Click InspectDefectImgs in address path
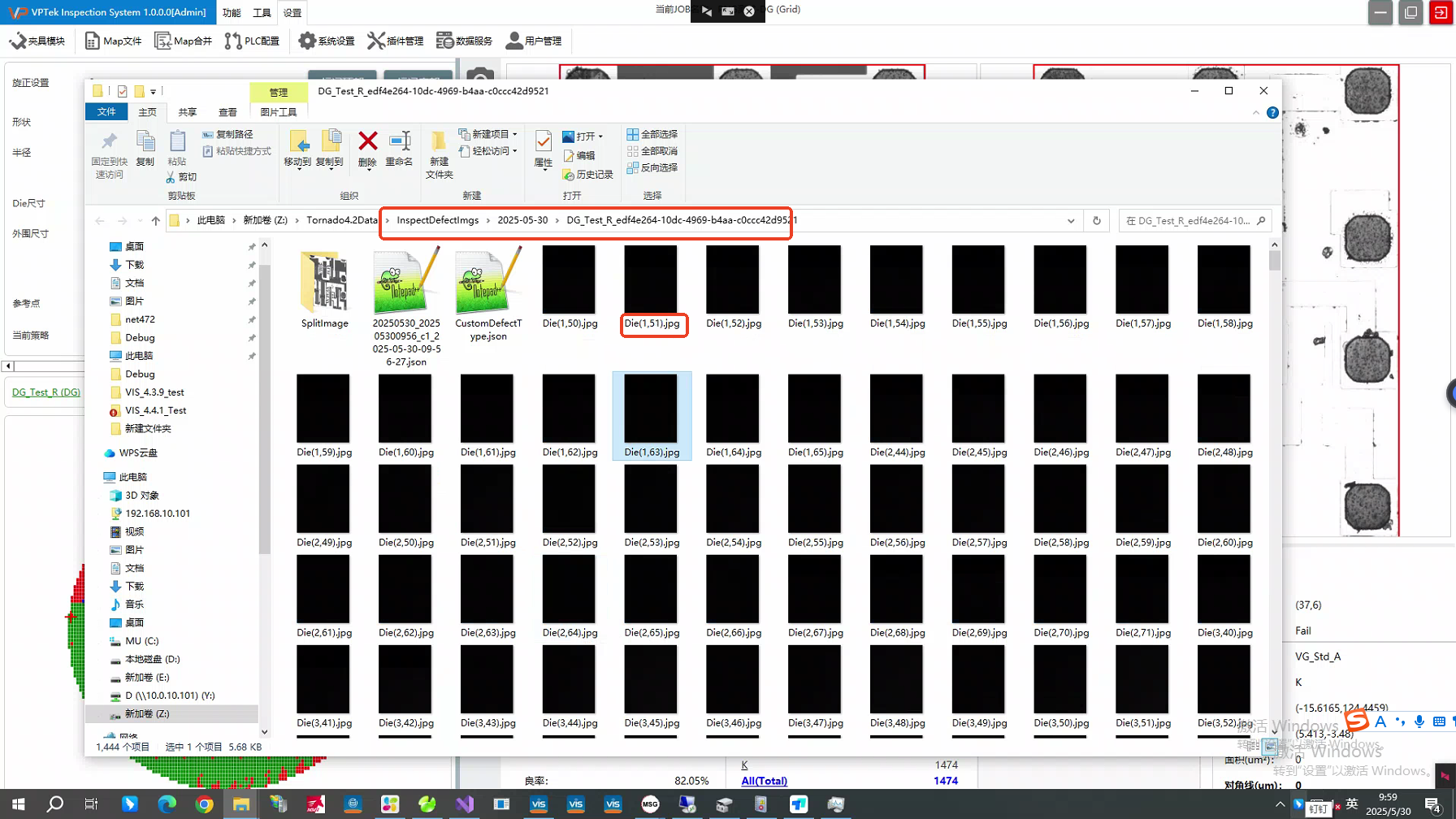The width and height of the screenshot is (1456, 819). tap(438, 220)
